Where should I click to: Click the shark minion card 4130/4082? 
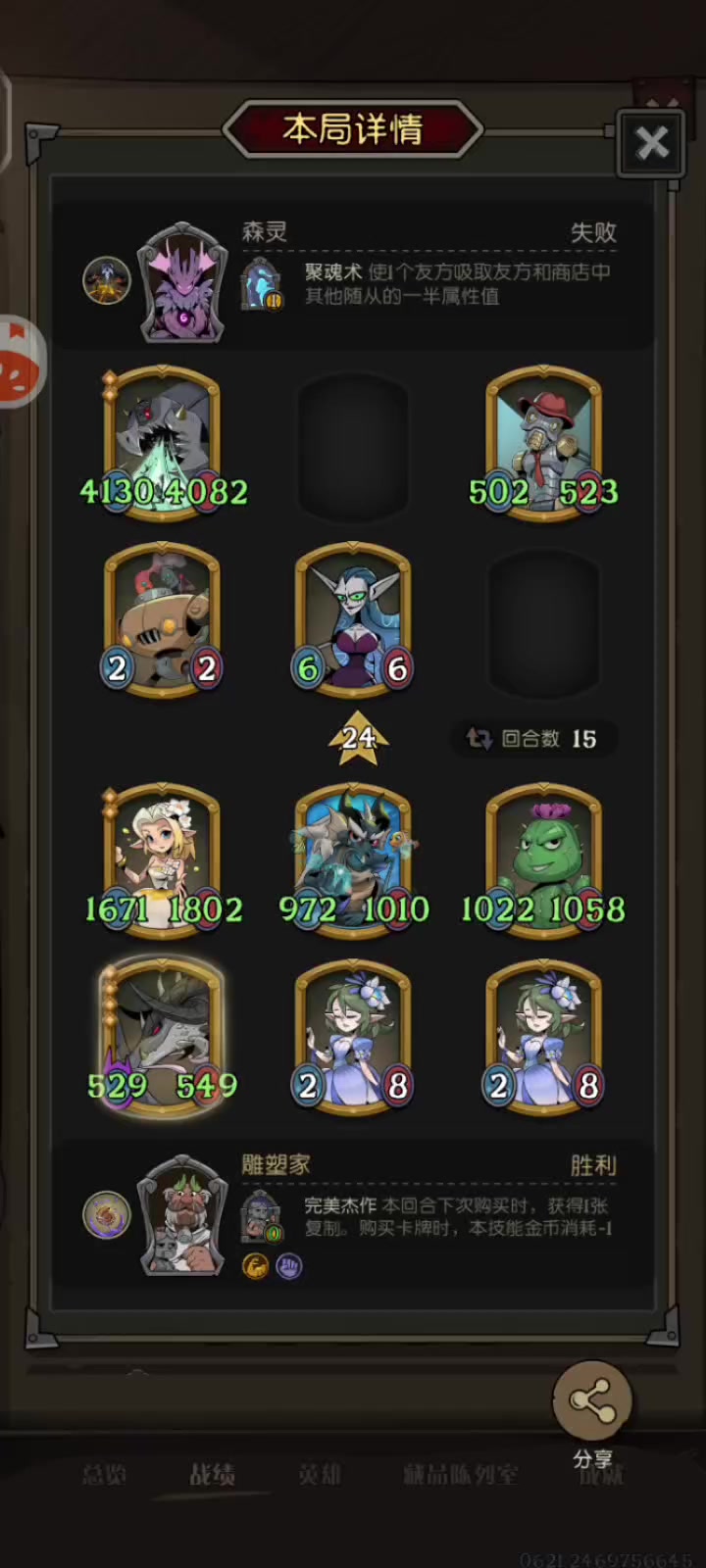pos(163,444)
